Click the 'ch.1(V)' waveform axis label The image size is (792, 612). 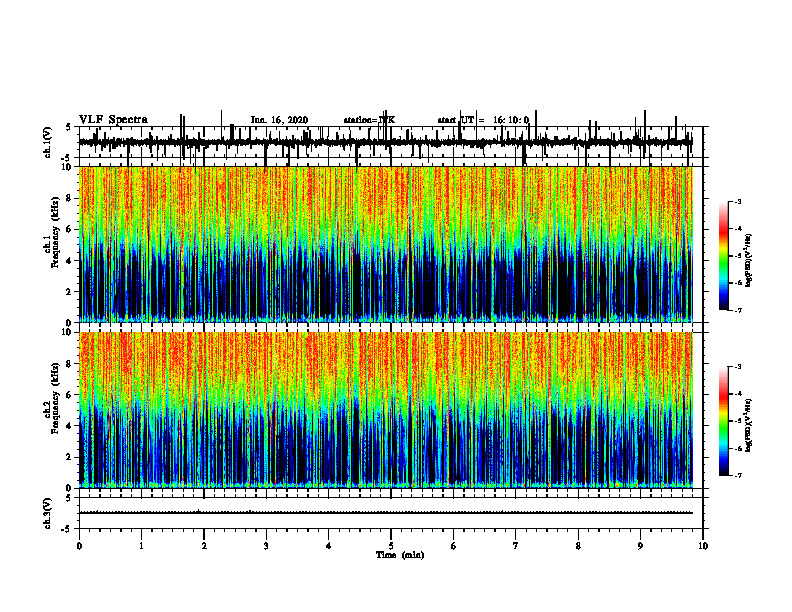coord(47,142)
